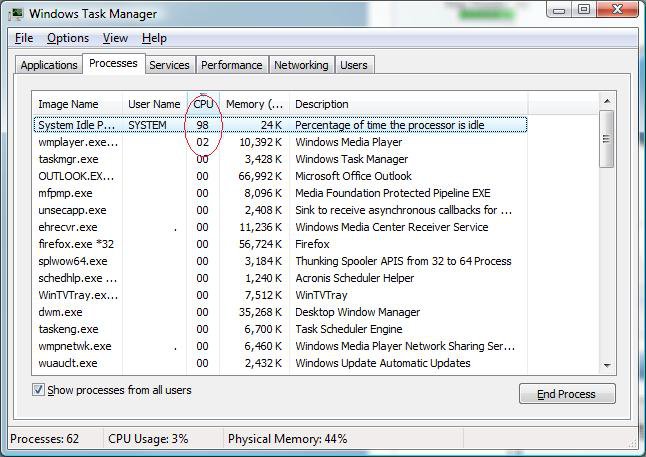Select the schedhlp.exe process
Image resolution: width=646 pixels, height=457 pixels.
coord(280,278)
